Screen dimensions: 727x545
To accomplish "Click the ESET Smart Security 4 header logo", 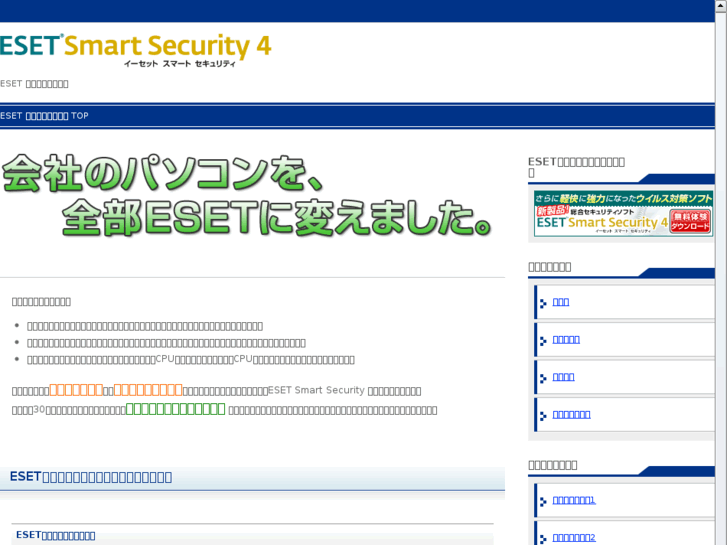I will [x=135, y=50].
